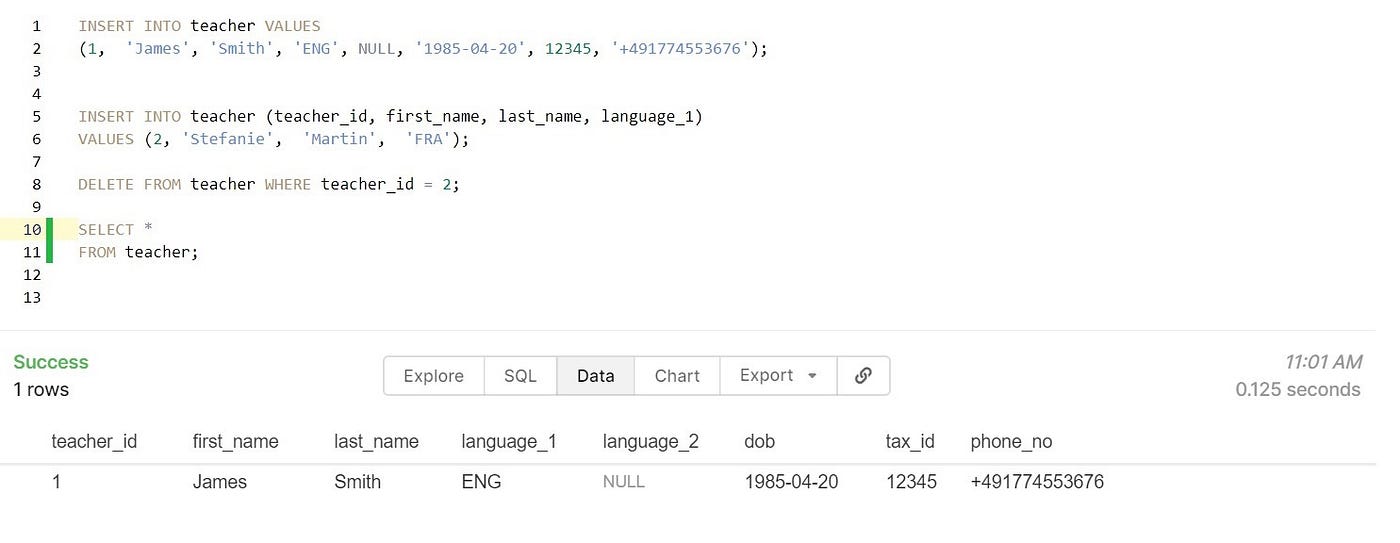This screenshot has height=543, width=1400.
Task: Click the phone_no column header
Action: [1011, 441]
